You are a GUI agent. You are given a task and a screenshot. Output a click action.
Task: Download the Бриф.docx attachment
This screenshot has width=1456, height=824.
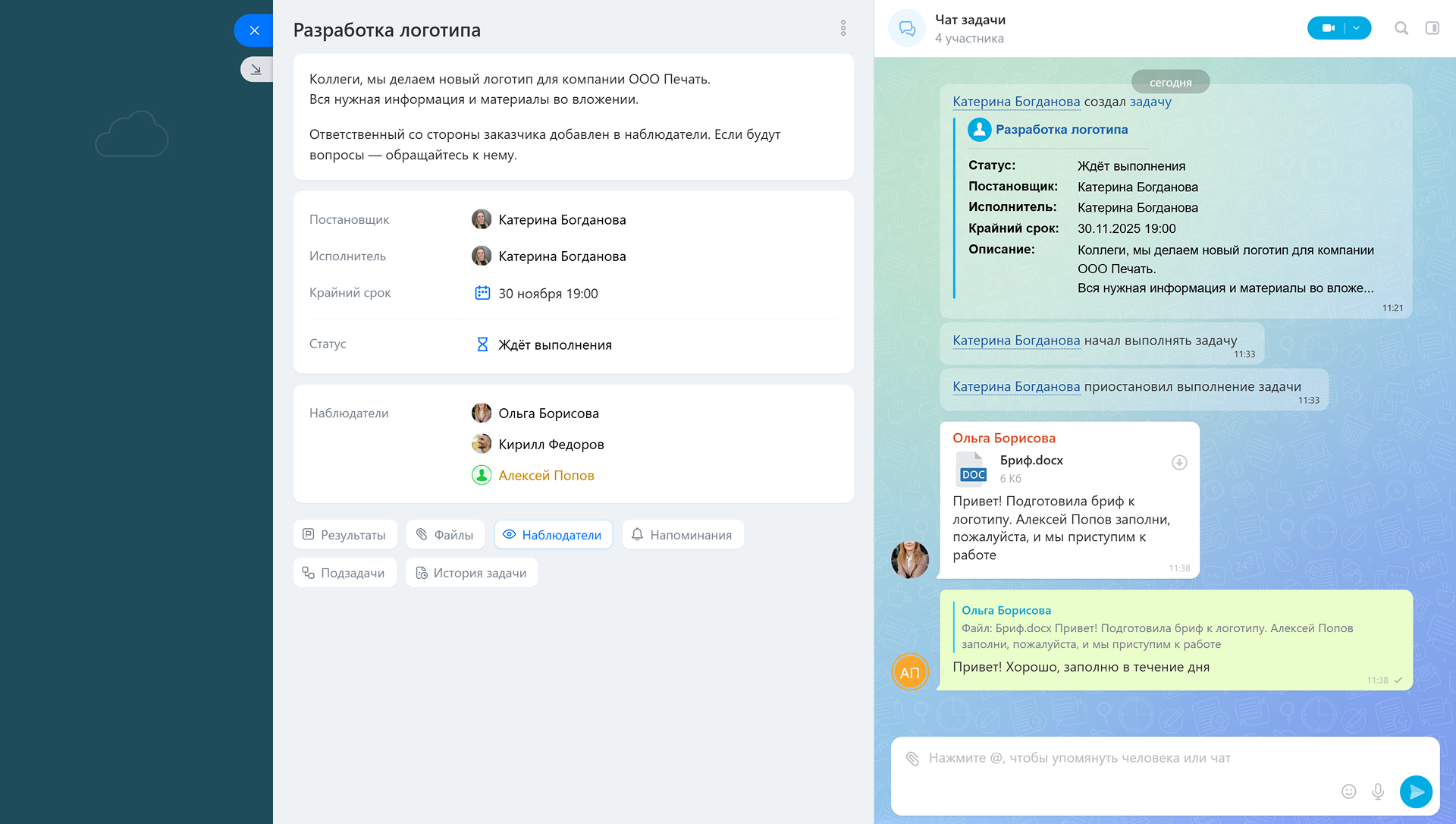(x=1178, y=463)
